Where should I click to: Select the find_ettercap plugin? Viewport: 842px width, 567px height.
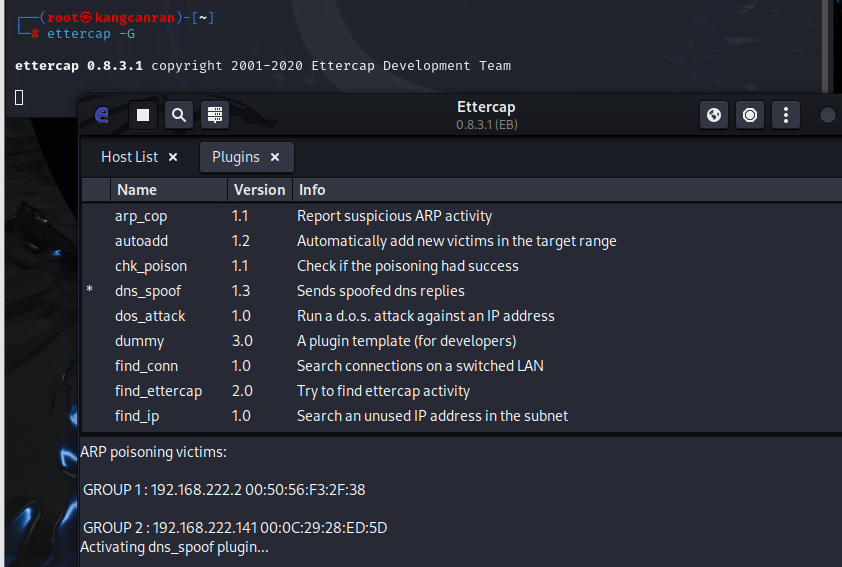pyautogui.click(x=462, y=391)
